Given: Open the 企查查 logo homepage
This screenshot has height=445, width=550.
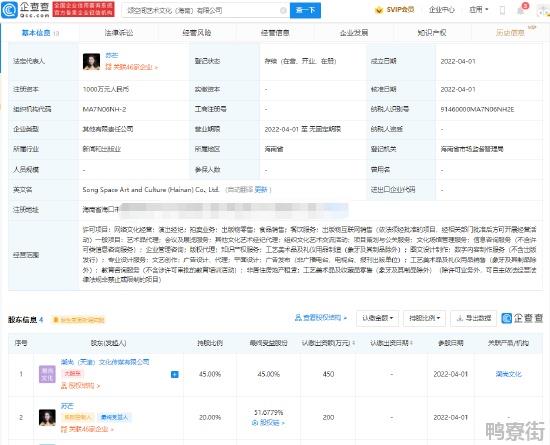Looking at the screenshot, I should pyautogui.click(x=25, y=10).
